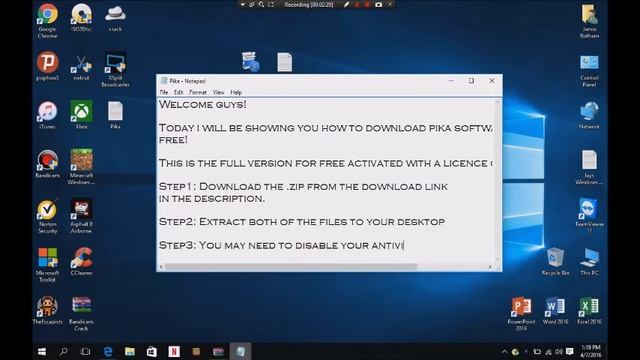Launch Excel 2016 desktop shortcut
640x360 pixels.
[x=589, y=311]
